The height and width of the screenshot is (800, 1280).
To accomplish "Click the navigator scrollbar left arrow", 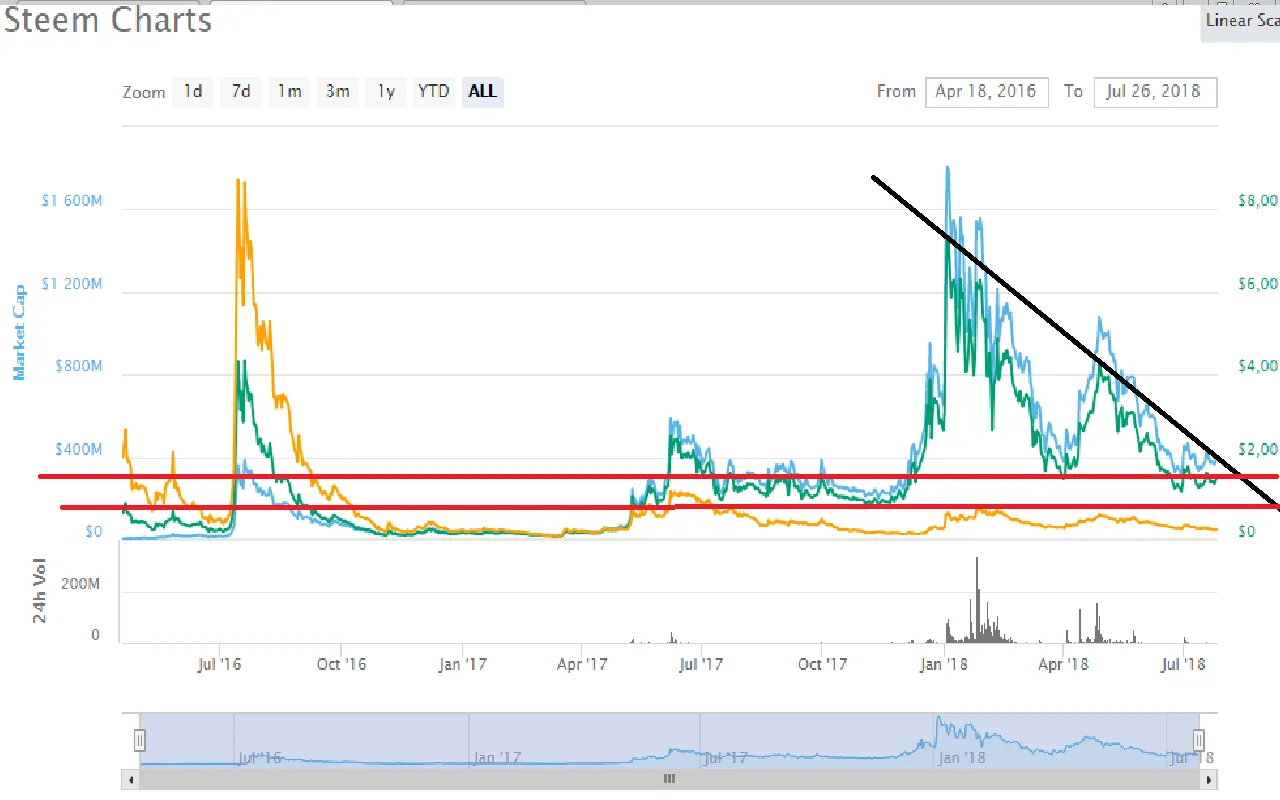I will point(129,779).
